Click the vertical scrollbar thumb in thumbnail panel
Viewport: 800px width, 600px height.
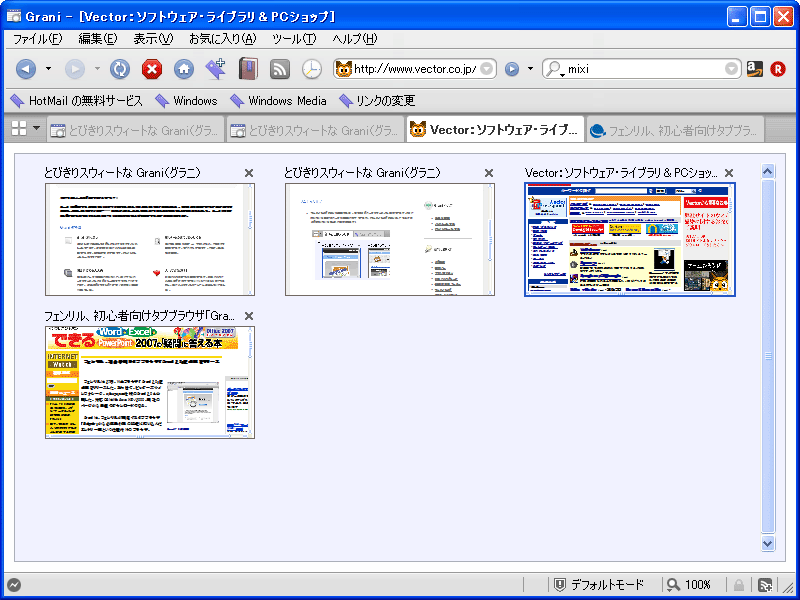pyautogui.click(x=768, y=356)
